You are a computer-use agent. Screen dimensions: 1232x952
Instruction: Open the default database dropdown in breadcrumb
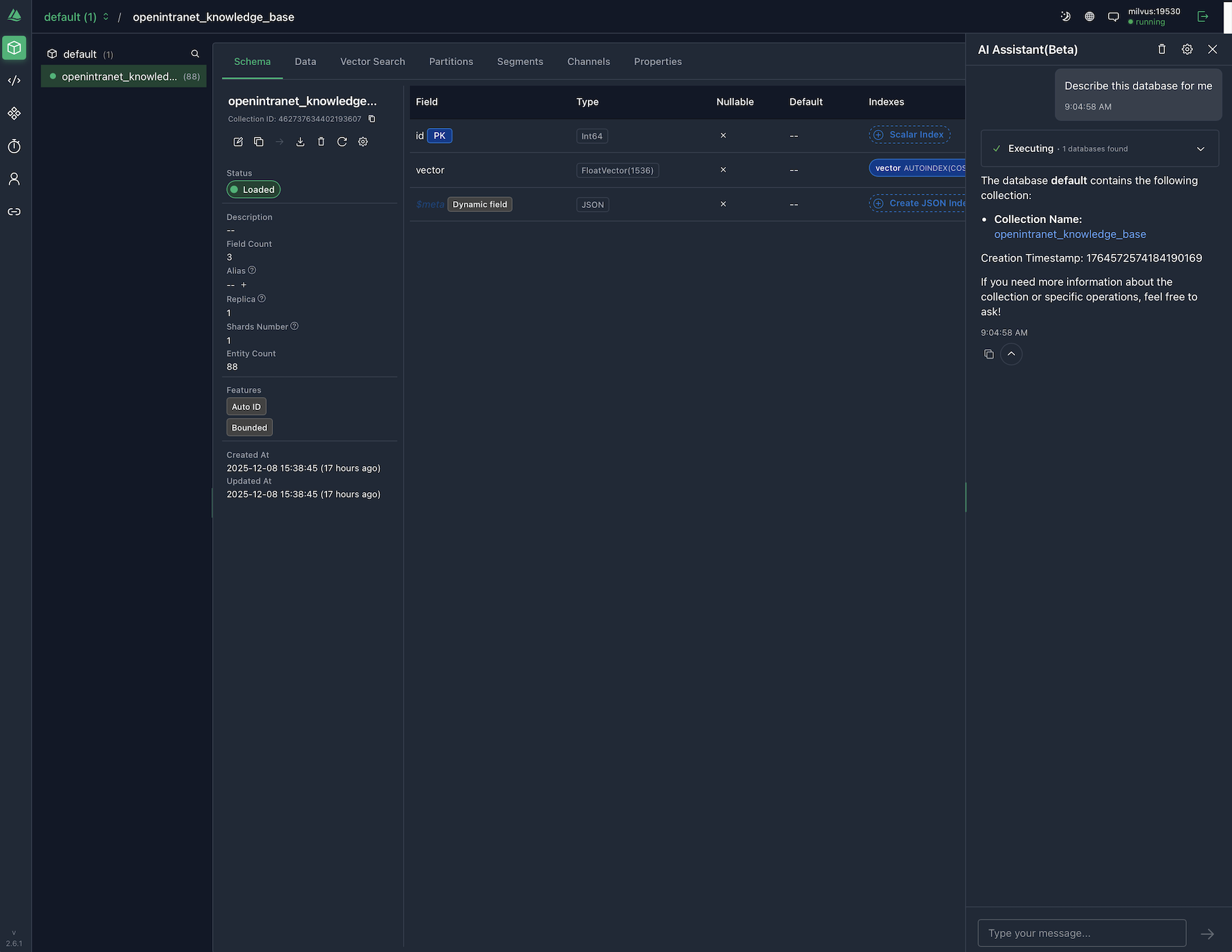pyautogui.click(x=76, y=17)
